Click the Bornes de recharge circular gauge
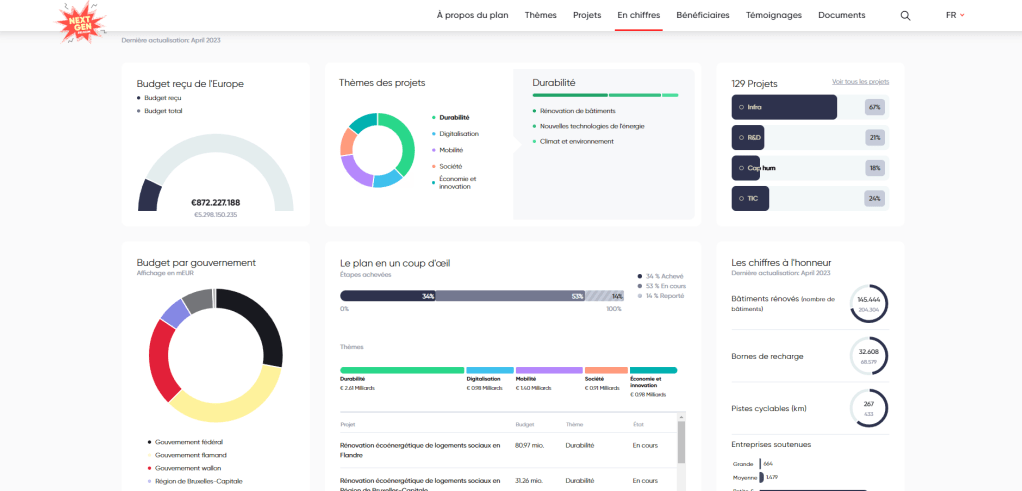 [868, 356]
